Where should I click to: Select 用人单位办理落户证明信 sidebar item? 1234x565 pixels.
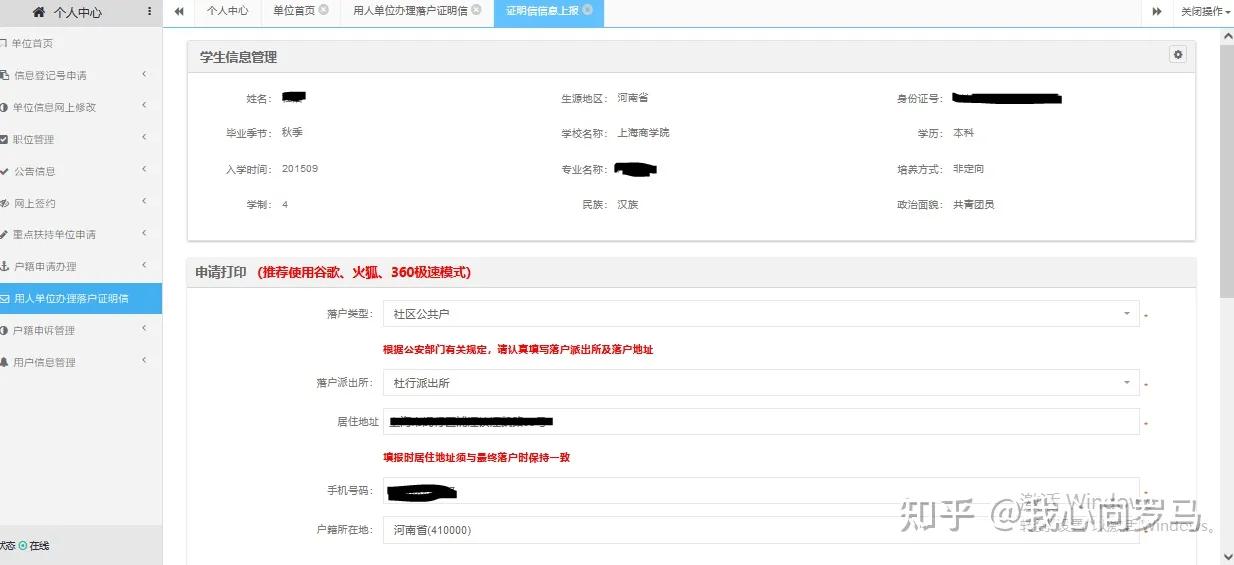[x=81, y=298]
